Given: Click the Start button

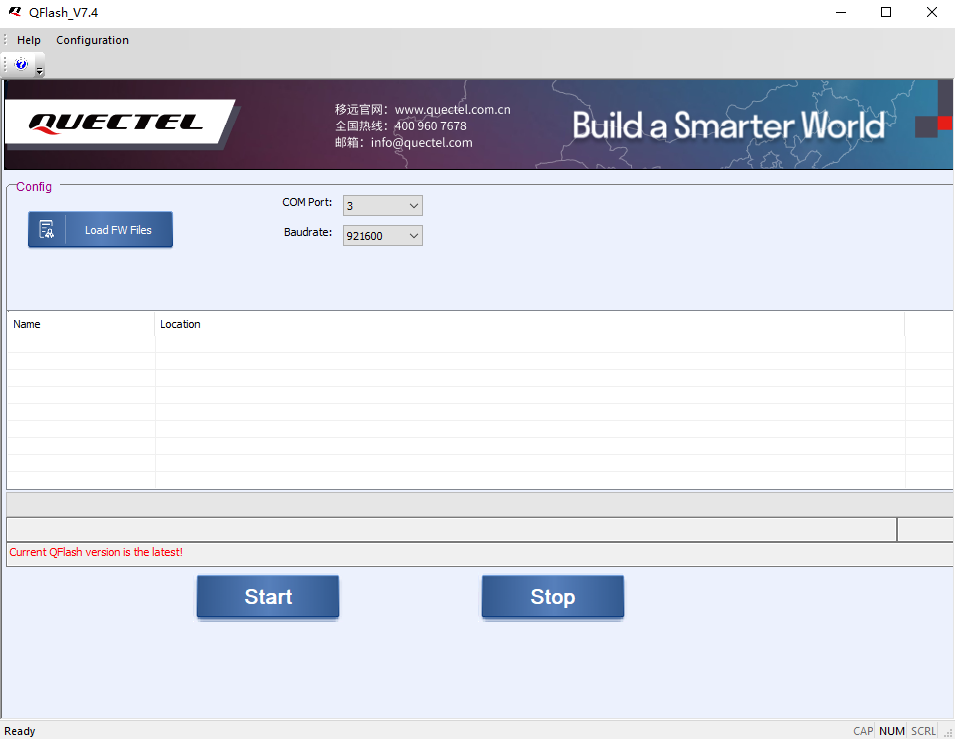Looking at the screenshot, I should coord(268,596).
